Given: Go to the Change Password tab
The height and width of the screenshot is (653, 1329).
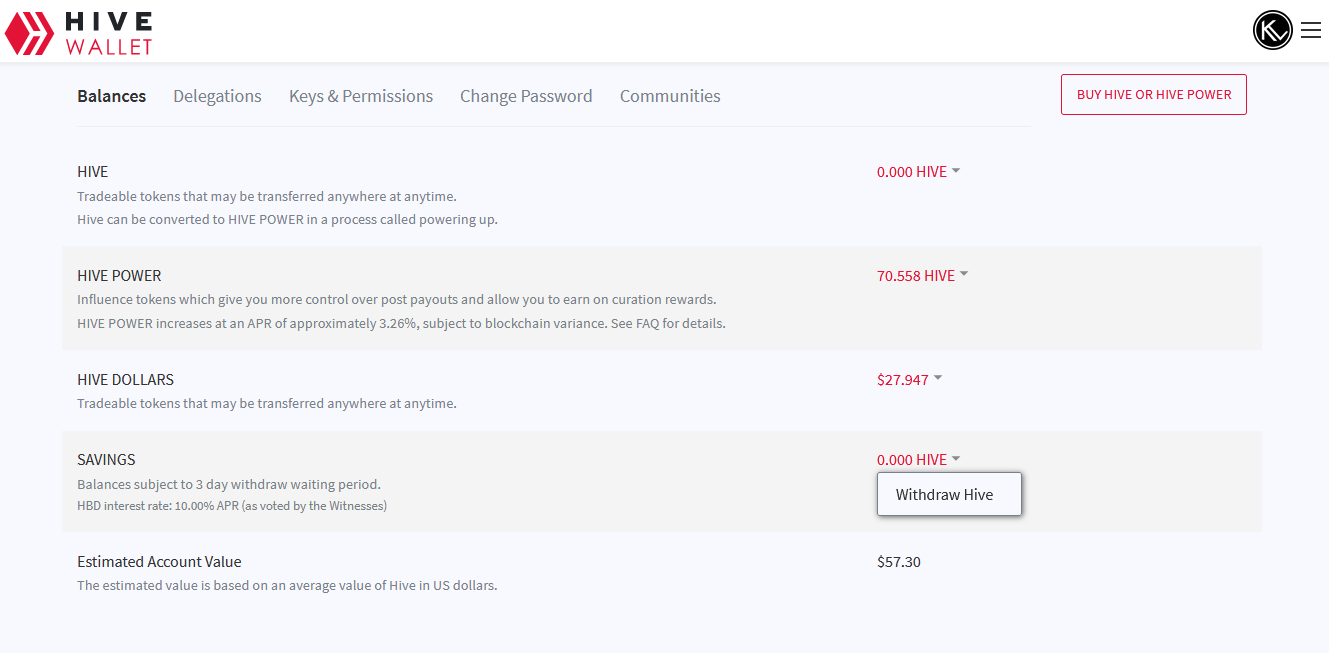Looking at the screenshot, I should [x=526, y=96].
